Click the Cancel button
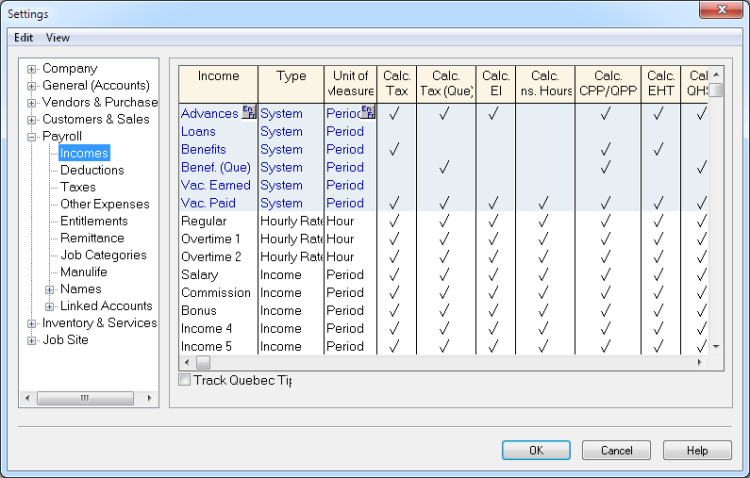 coord(616,451)
